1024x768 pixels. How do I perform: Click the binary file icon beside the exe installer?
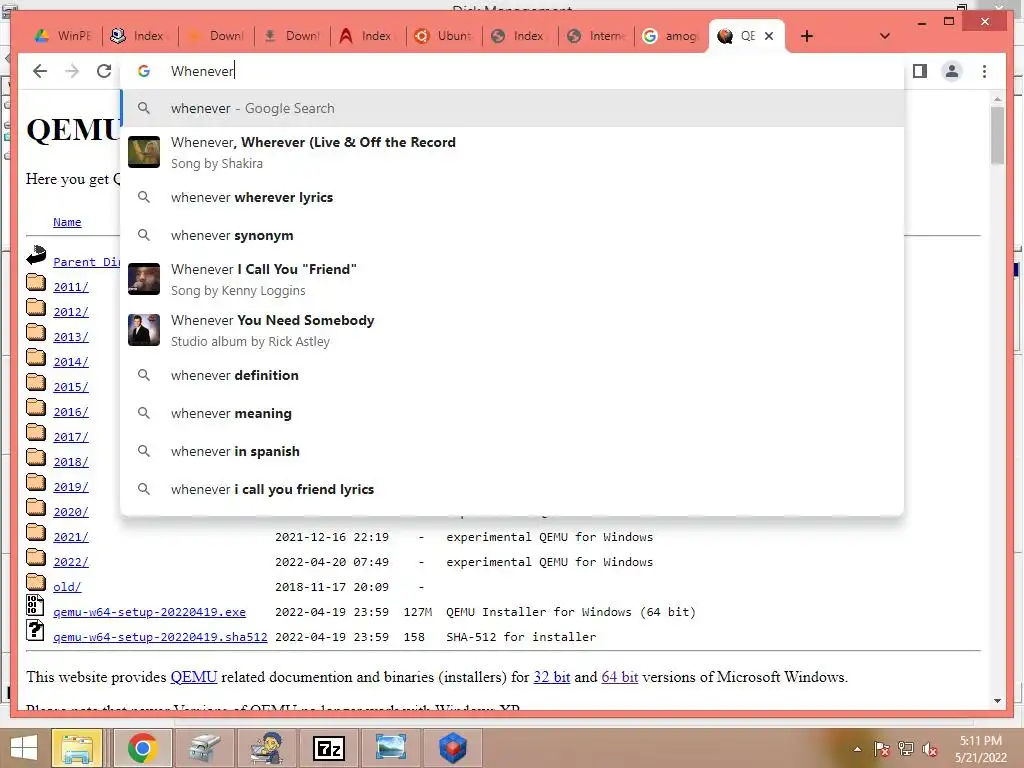(x=35, y=605)
